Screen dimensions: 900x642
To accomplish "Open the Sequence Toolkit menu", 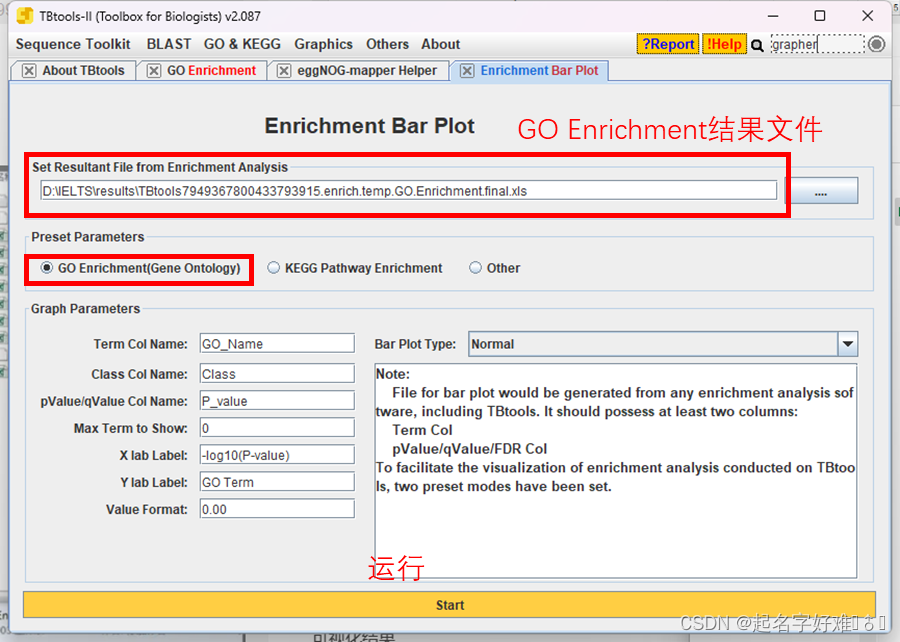I will [72, 44].
